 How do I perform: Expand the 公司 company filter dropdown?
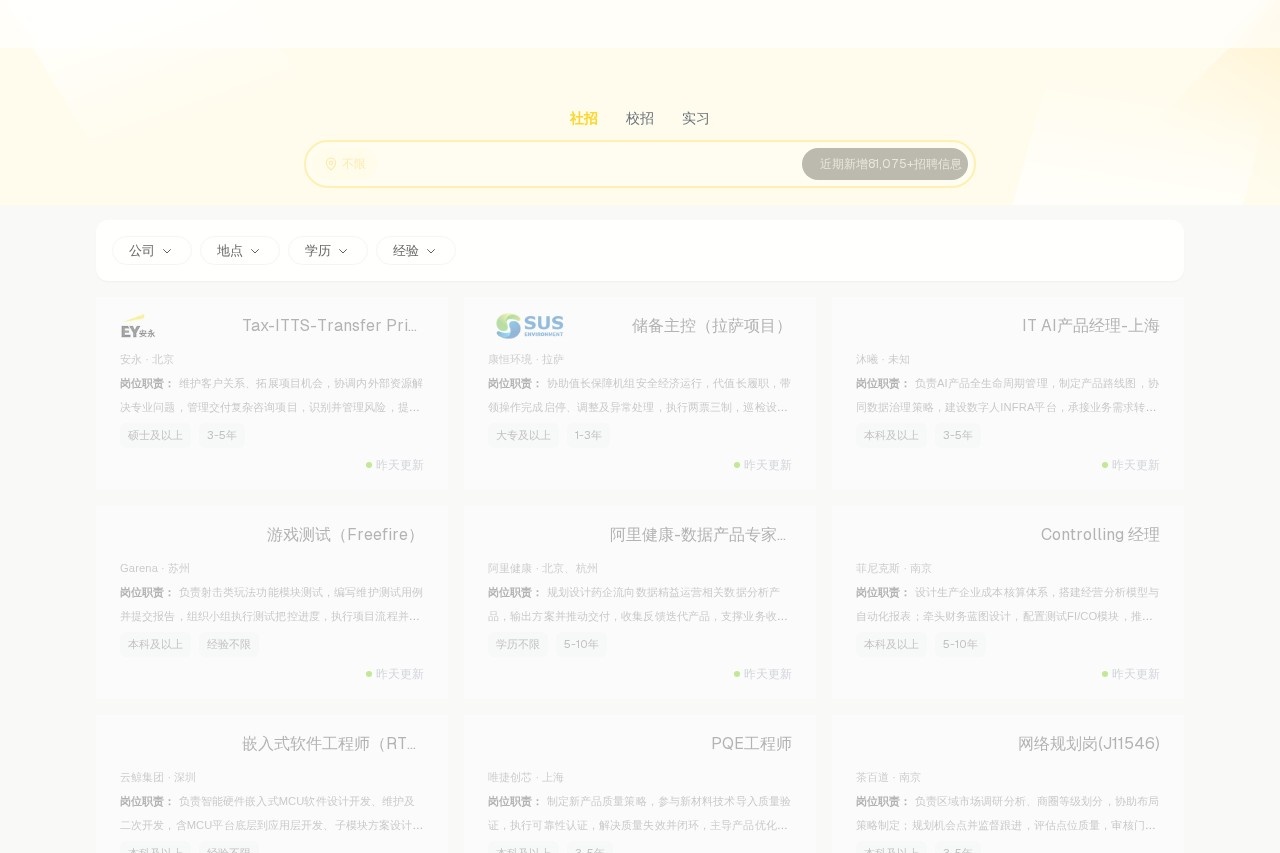(x=151, y=251)
